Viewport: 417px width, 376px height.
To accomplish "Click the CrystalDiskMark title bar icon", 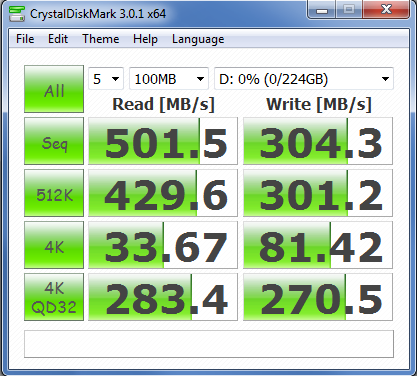I will pyautogui.click(x=17, y=14).
